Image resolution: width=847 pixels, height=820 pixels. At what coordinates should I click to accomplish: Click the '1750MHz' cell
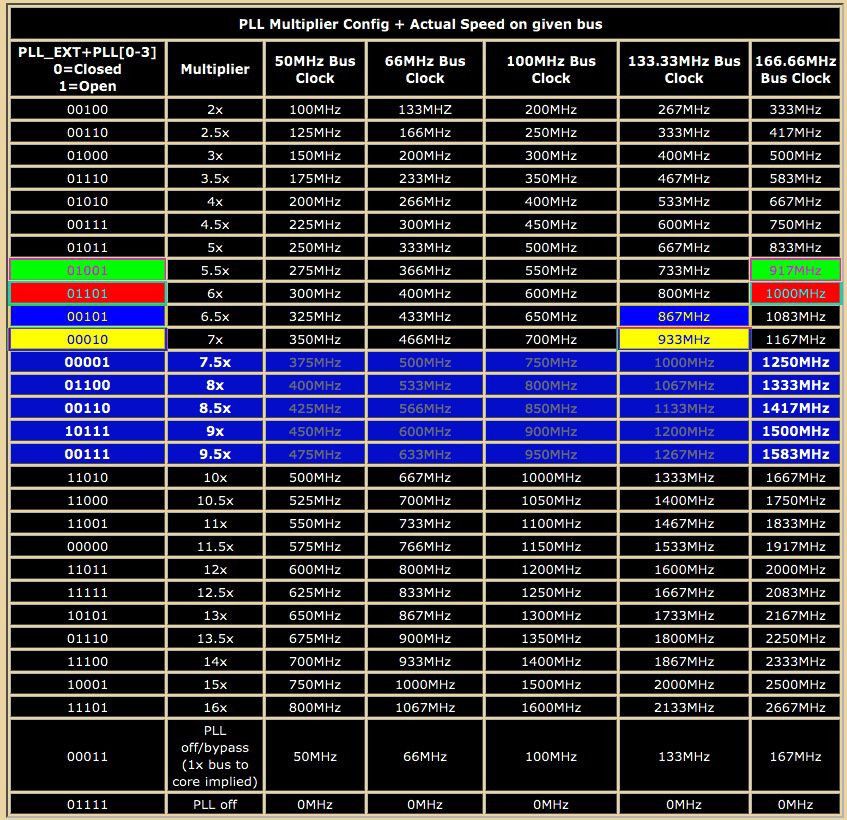click(x=795, y=501)
